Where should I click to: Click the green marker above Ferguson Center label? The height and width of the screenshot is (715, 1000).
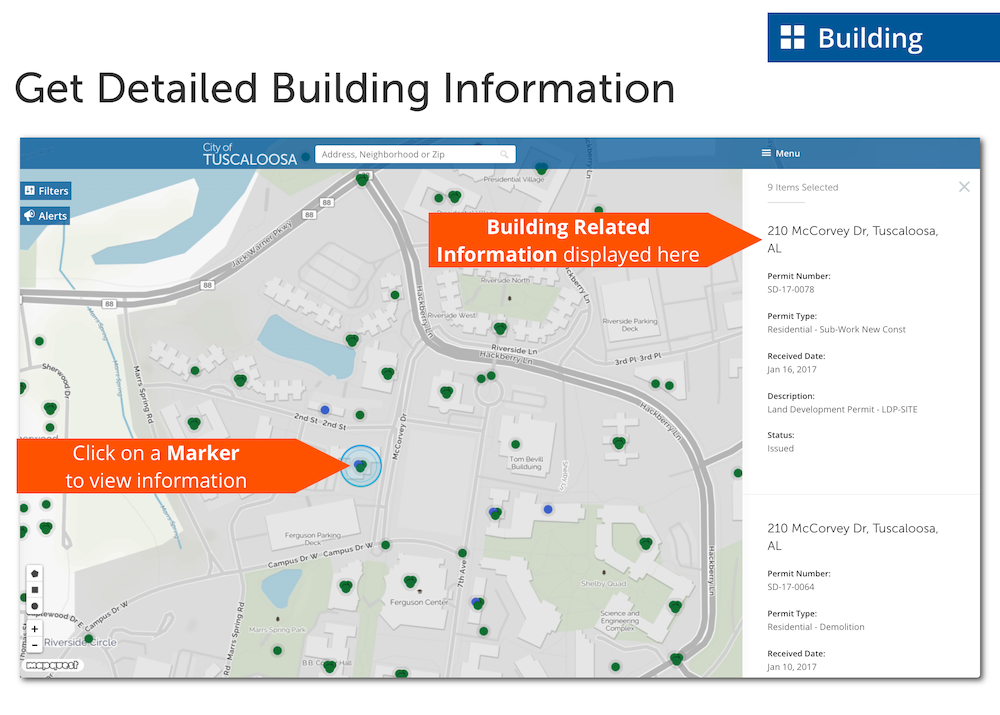(411, 581)
